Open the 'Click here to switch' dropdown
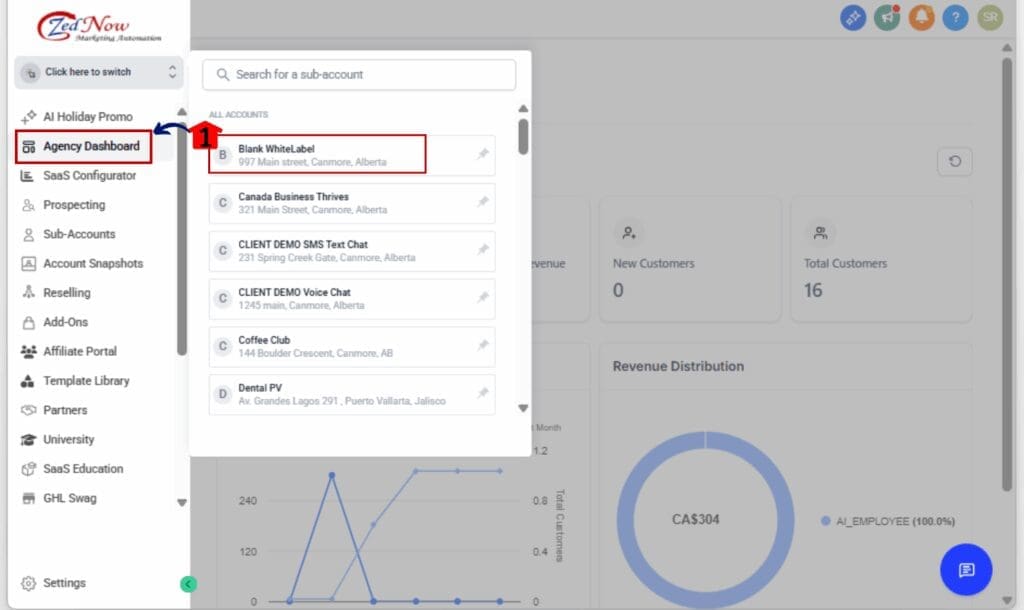 (x=99, y=72)
